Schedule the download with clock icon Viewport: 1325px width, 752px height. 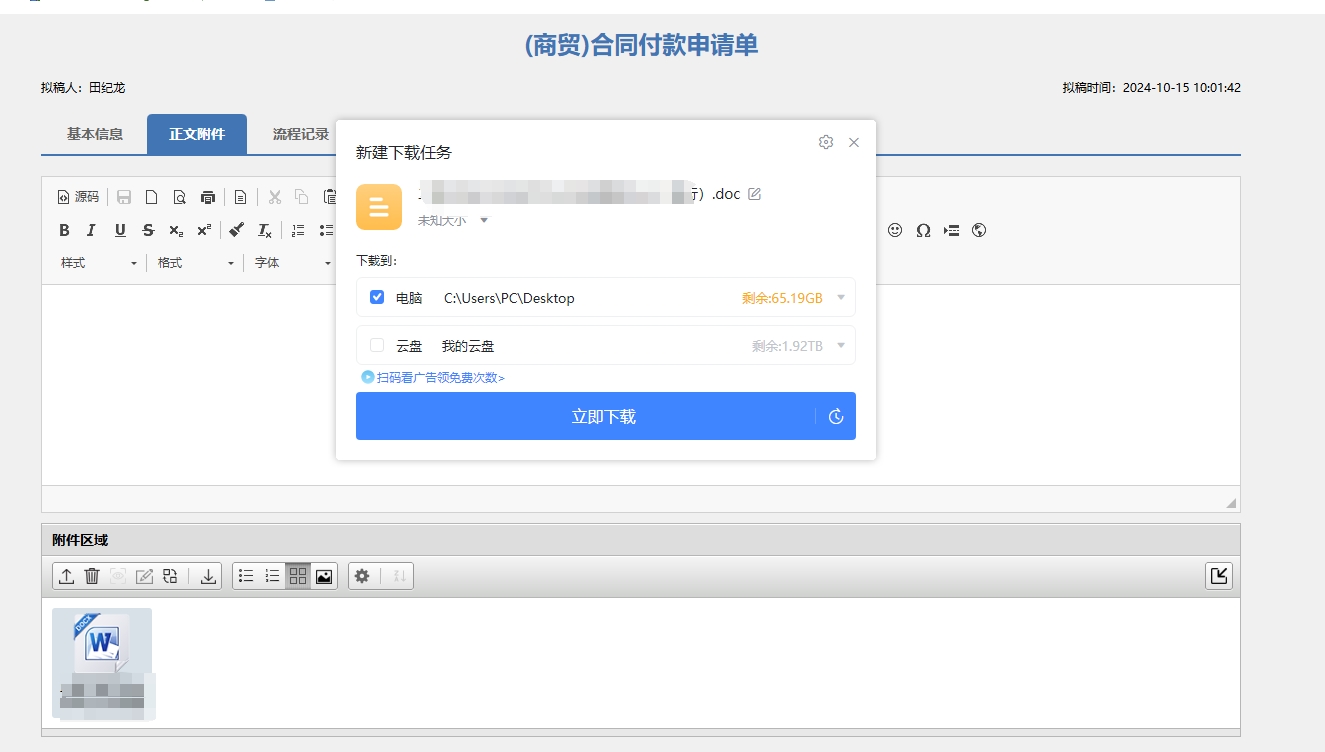coord(837,417)
